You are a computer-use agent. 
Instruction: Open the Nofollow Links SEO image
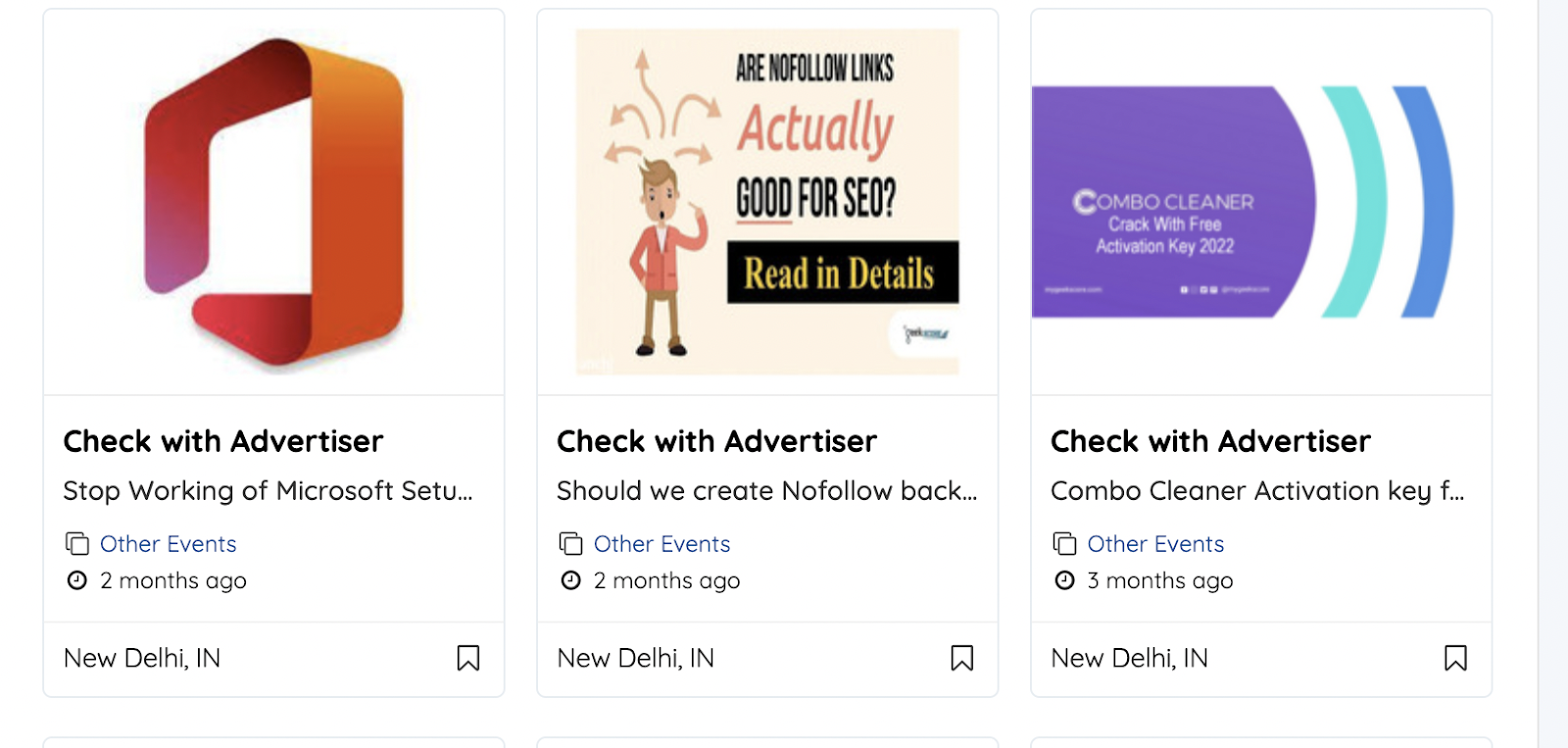[767, 202]
